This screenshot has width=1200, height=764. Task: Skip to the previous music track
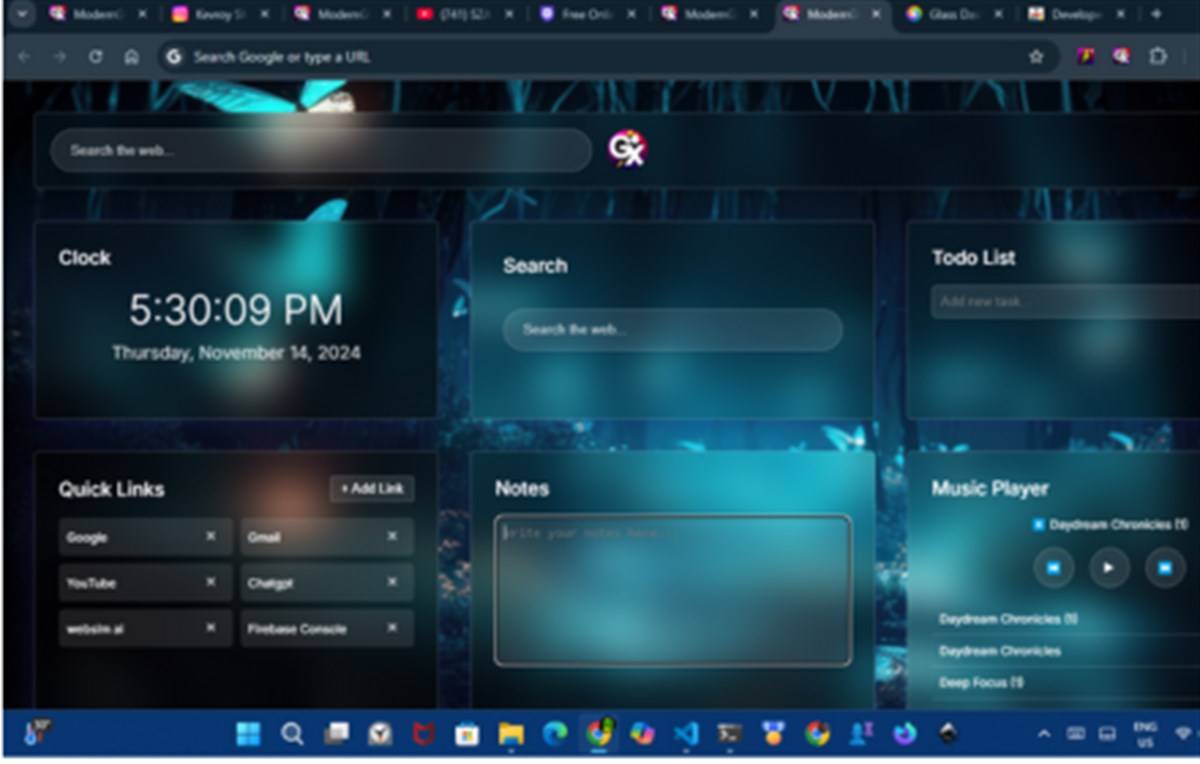1053,568
